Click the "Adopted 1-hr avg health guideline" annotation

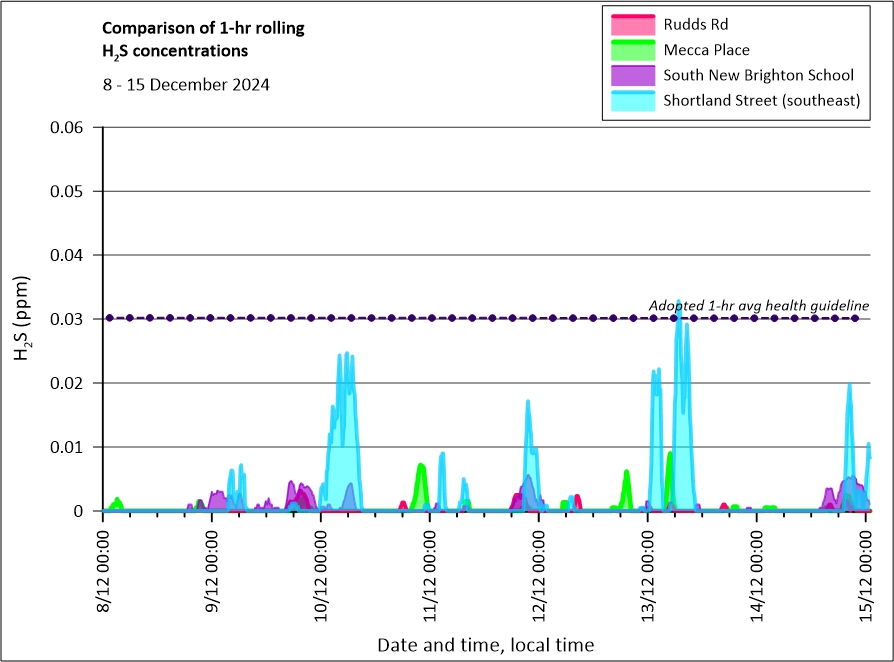coord(758,305)
